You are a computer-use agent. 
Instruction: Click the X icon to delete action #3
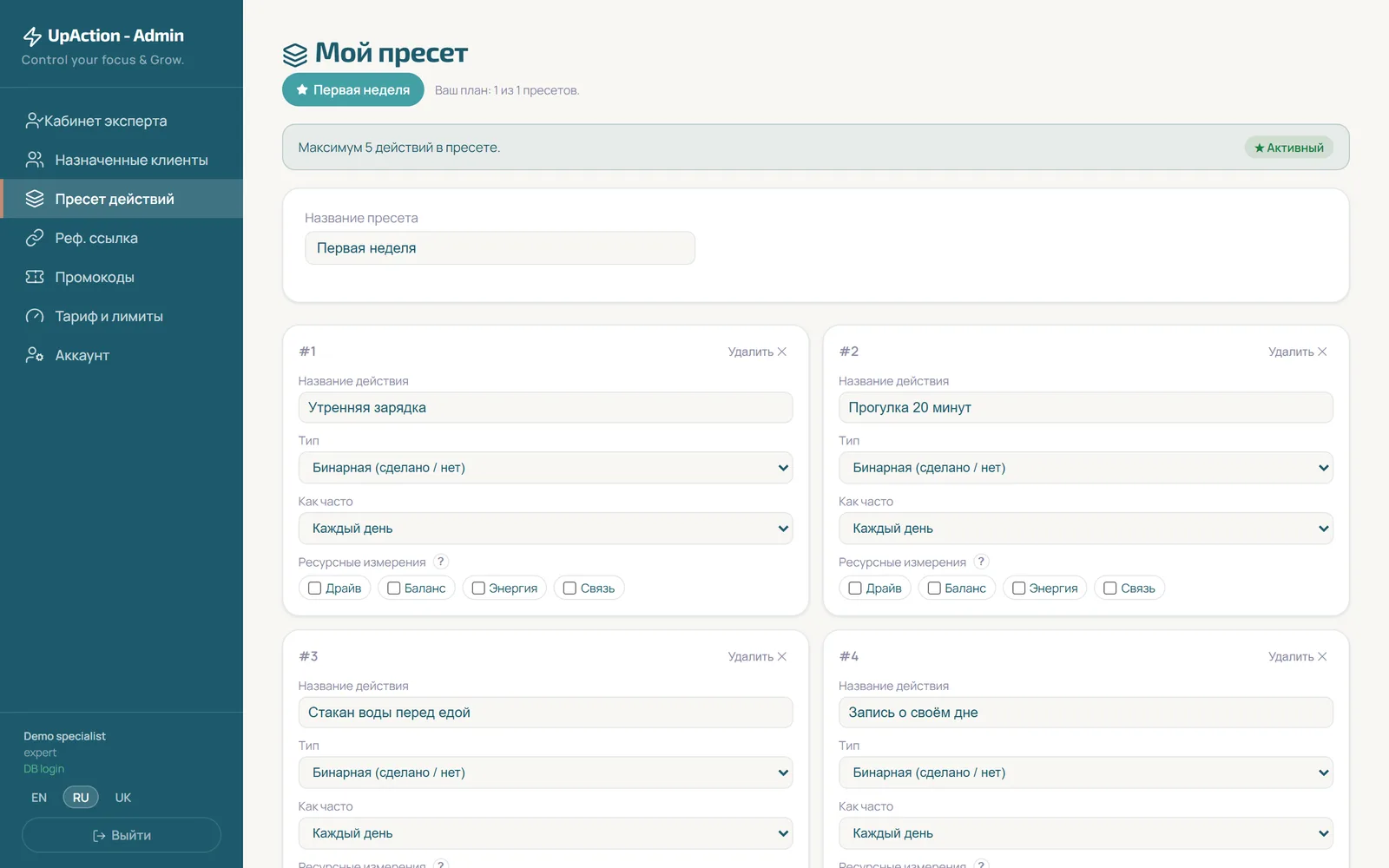[782, 656]
